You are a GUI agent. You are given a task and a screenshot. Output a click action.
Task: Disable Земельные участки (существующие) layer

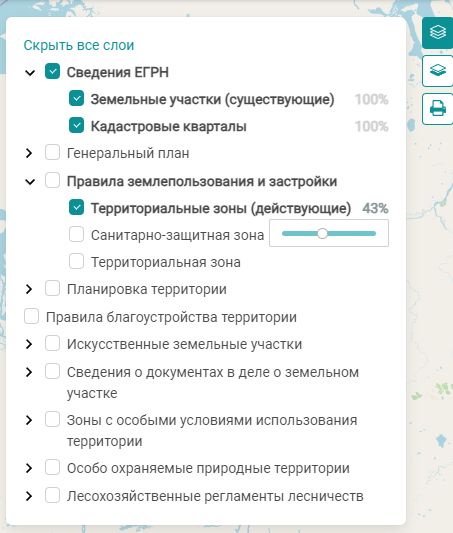click(76, 98)
